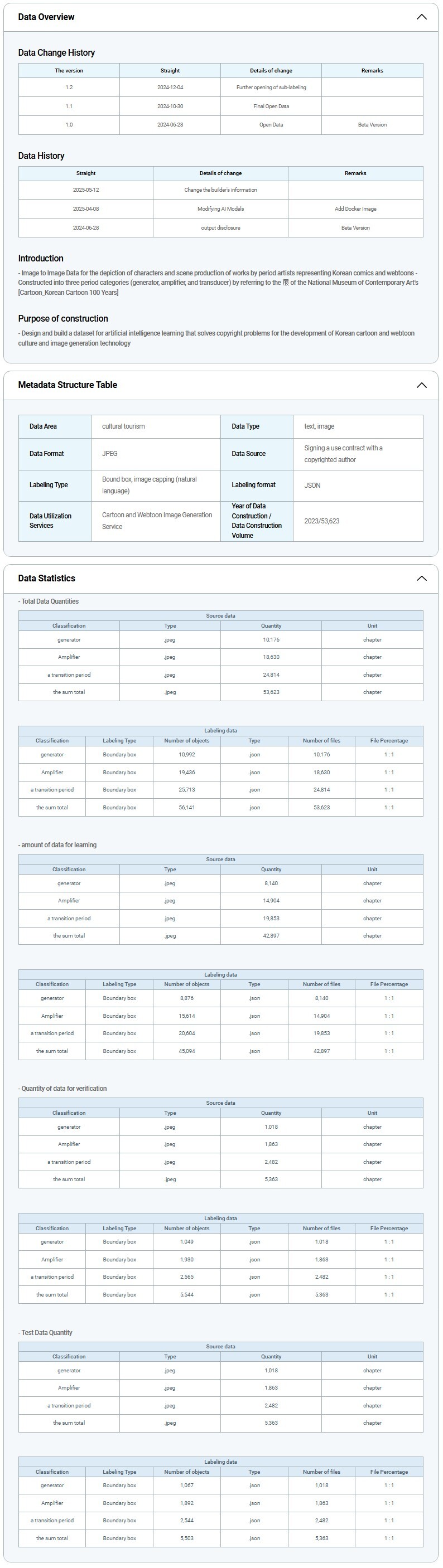Click the Data Overview panel title
443x1568 pixels.
(x=46, y=17)
